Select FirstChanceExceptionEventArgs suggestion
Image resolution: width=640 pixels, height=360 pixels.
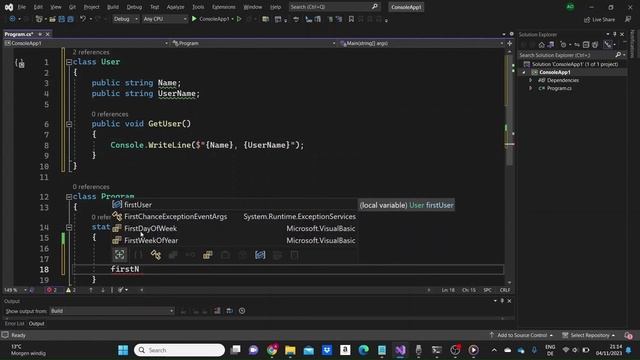tap(234, 216)
